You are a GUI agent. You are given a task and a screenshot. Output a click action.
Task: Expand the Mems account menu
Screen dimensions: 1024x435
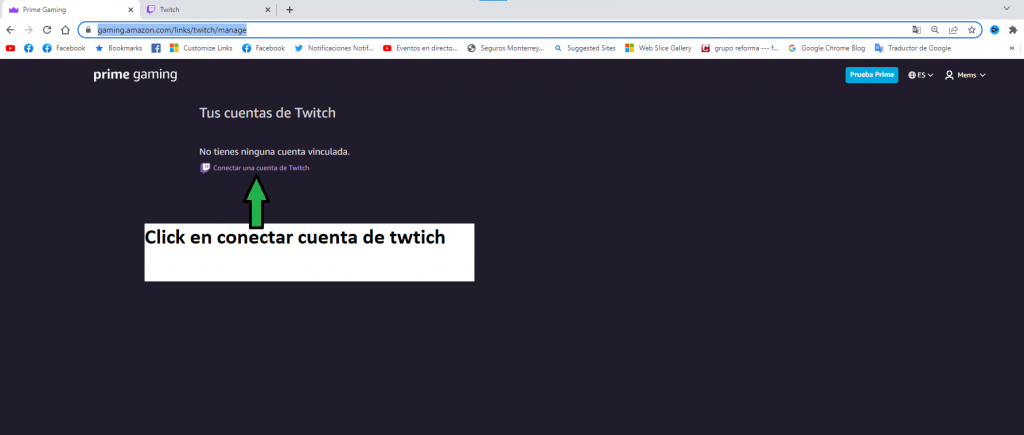[965, 75]
